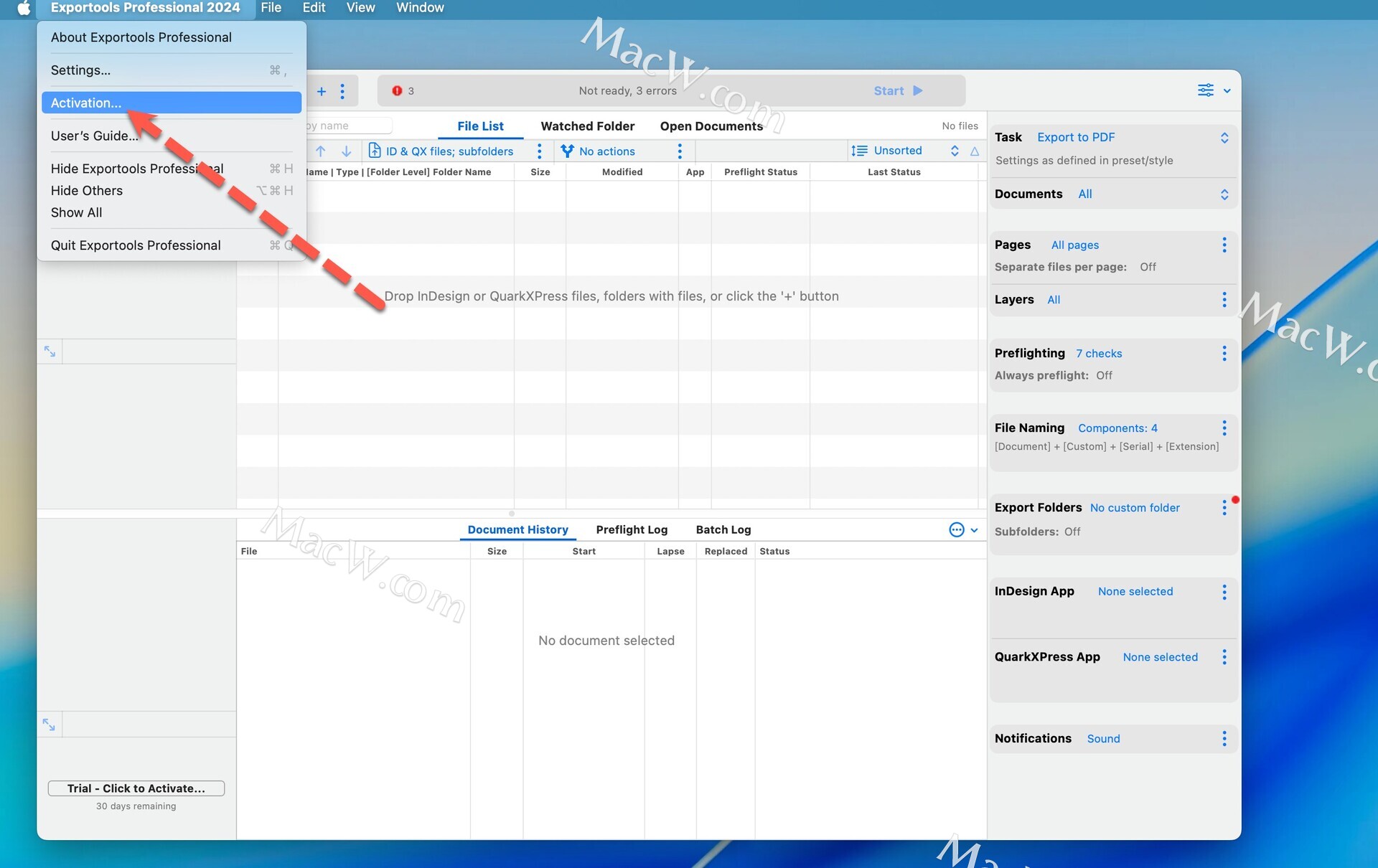Click the 7 checks Preflighting link
The height and width of the screenshot is (868, 1378).
pyautogui.click(x=1099, y=354)
